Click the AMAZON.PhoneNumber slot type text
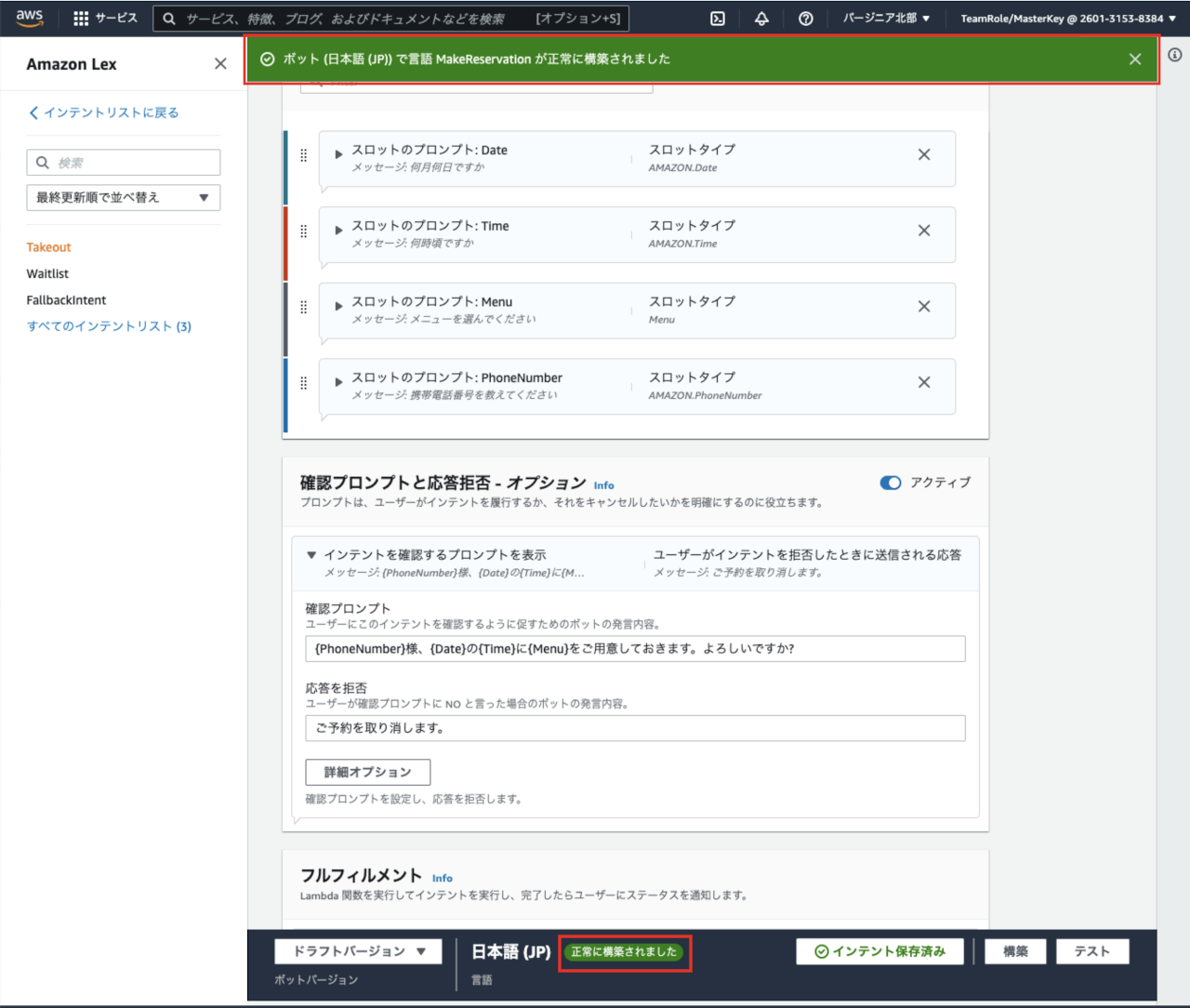The height and width of the screenshot is (1008, 1190). click(705, 395)
